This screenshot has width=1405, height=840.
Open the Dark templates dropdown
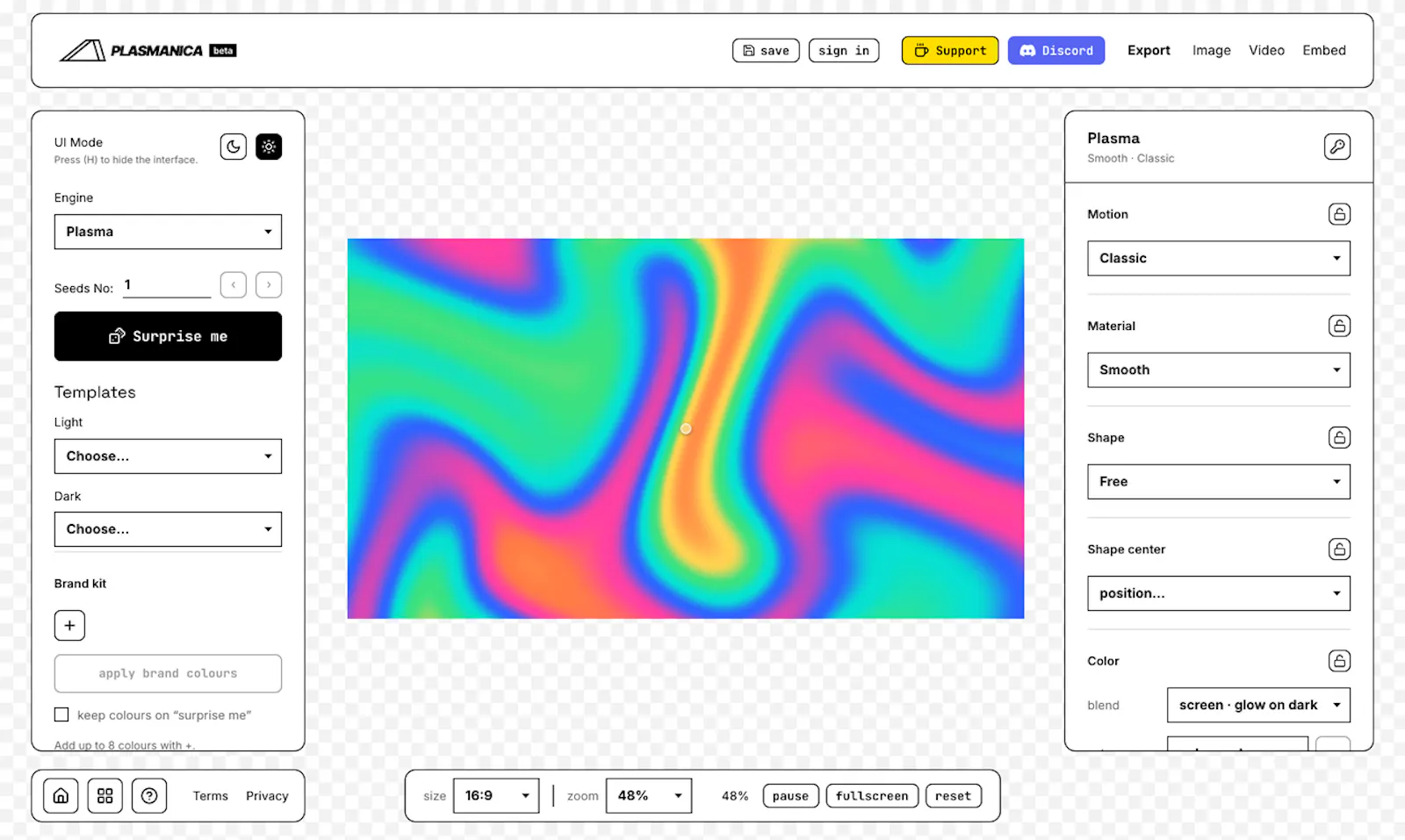[x=168, y=529]
